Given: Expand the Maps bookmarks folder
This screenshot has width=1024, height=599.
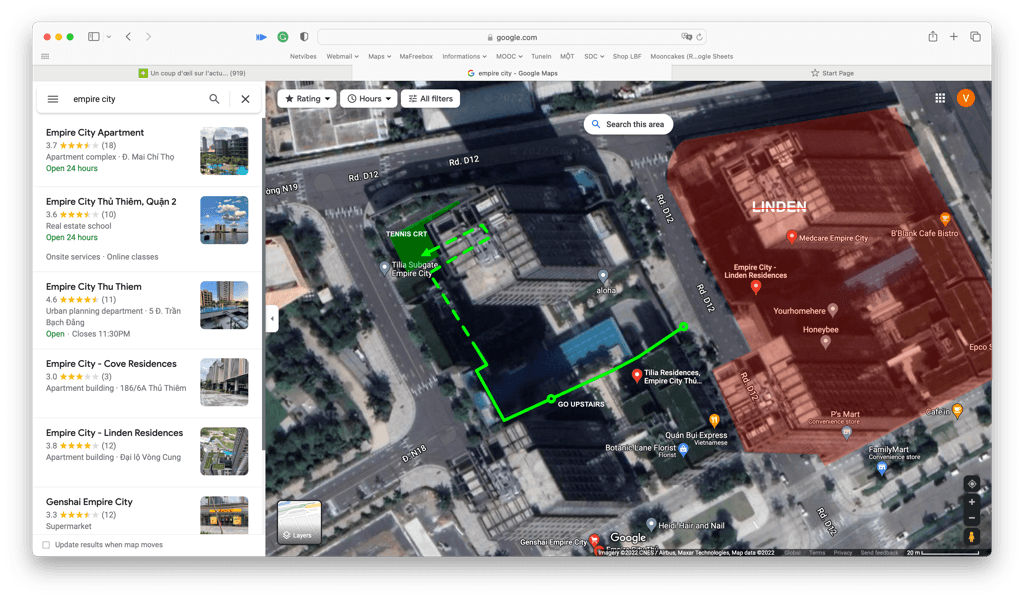Looking at the screenshot, I should (x=379, y=56).
